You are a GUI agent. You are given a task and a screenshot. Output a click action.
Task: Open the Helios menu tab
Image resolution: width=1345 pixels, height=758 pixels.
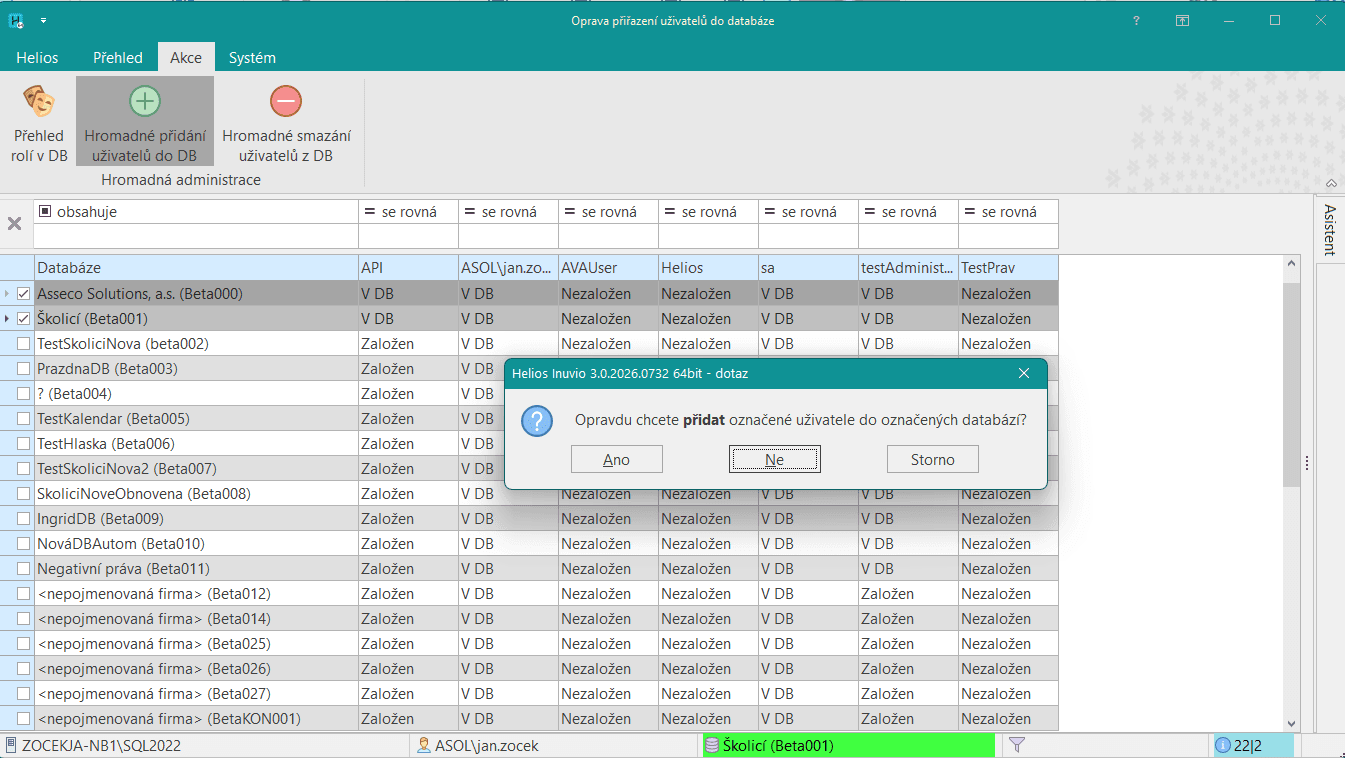(37, 57)
